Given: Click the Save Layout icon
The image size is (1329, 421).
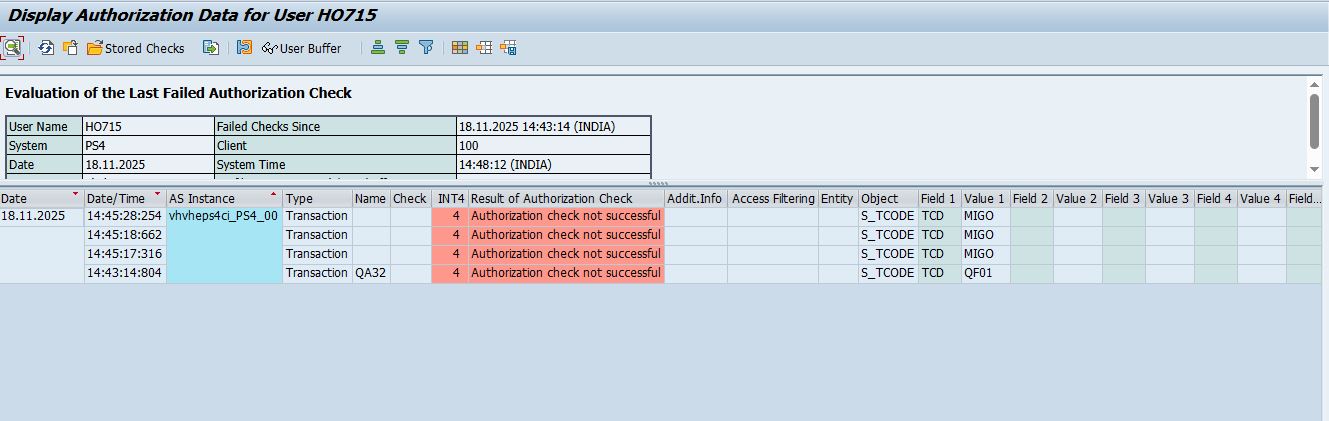Looking at the screenshot, I should click(508, 47).
